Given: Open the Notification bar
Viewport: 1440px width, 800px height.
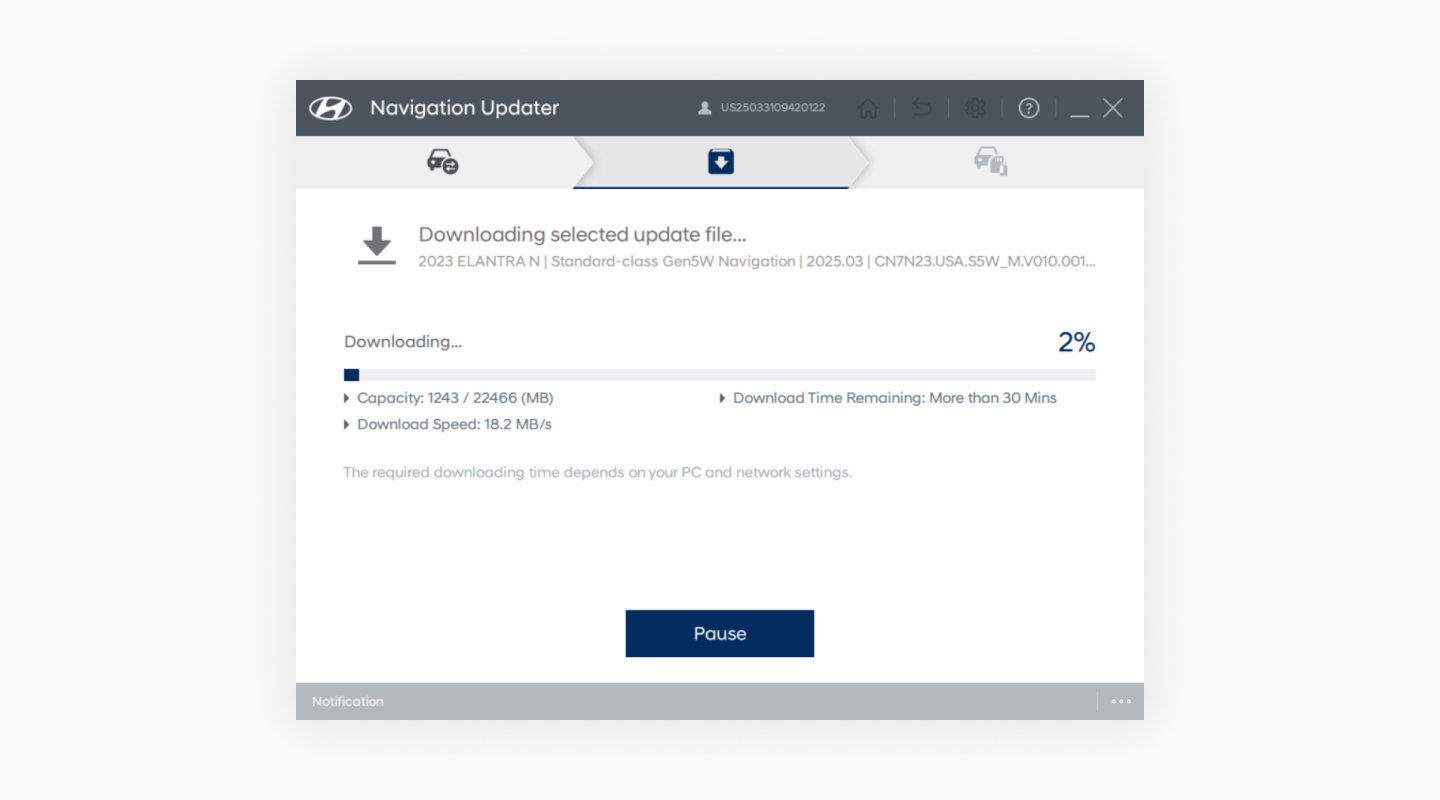Looking at the screenshot, I should (x=348, y=702).
